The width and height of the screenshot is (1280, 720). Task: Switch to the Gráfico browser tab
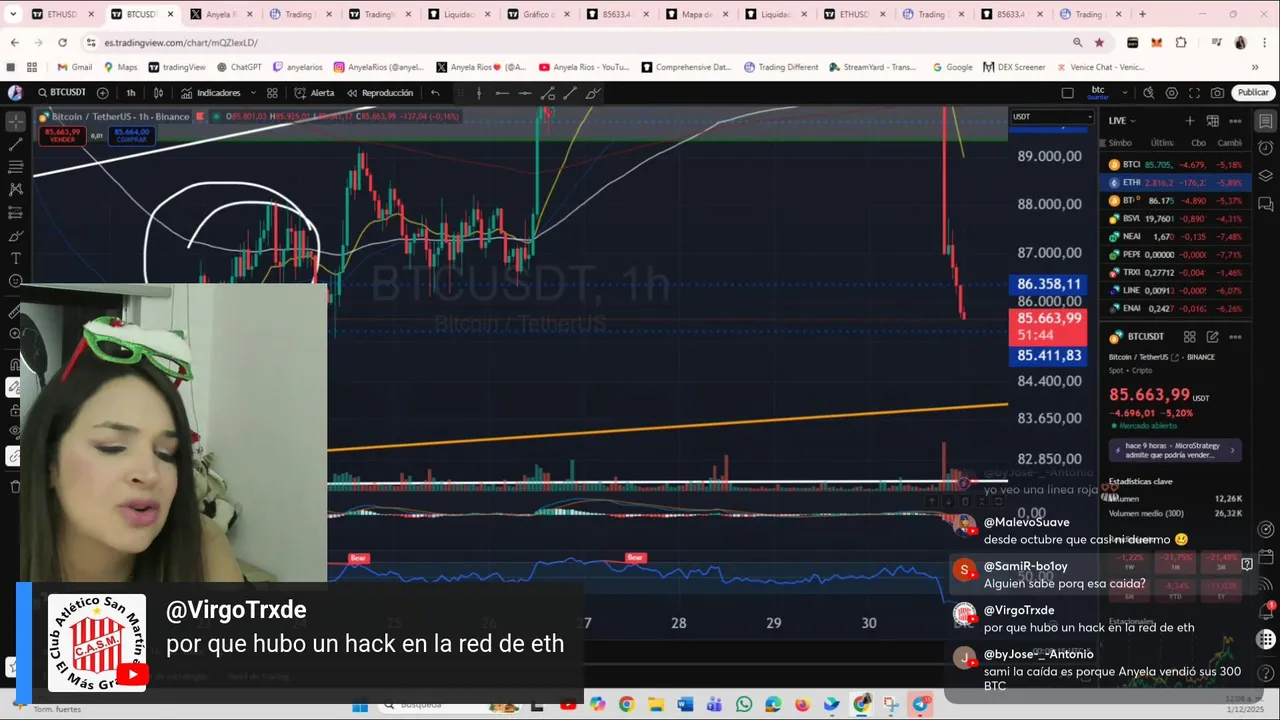pyautogui.click(x=537, y=14)
